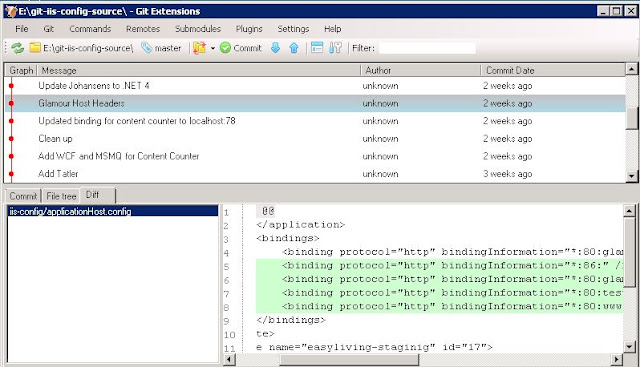Select the 'Add Tatler' commit

[315, 173]
